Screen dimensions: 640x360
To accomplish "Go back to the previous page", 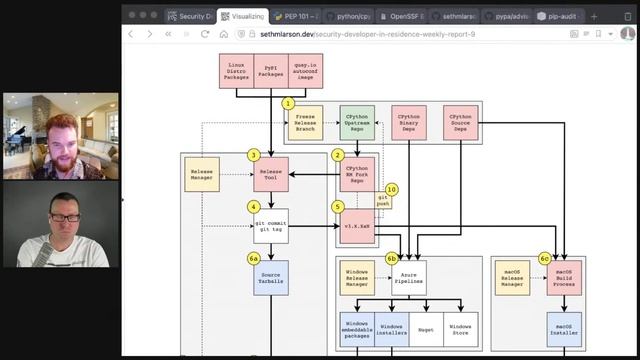I will tap(131, 34).
